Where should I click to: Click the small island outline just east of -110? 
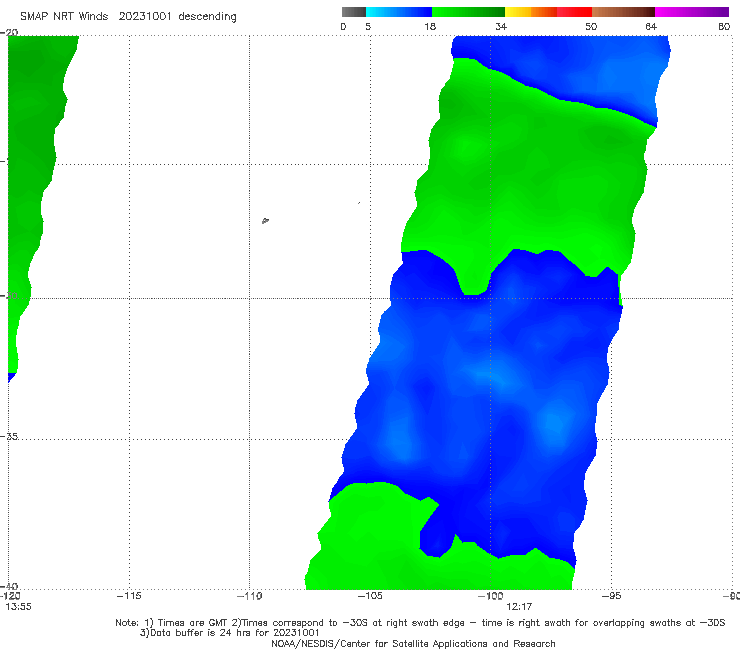[x=265, y=220]
